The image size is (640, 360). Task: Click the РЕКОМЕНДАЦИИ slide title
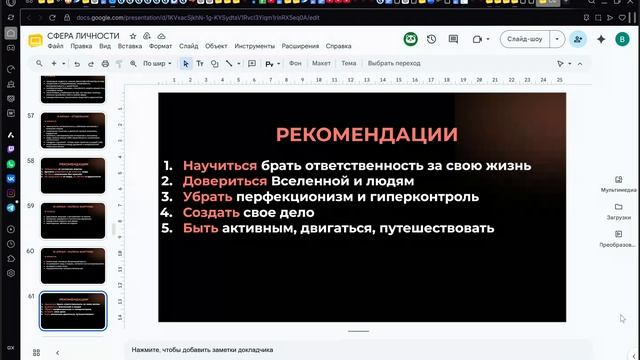(x=367, y=135)
